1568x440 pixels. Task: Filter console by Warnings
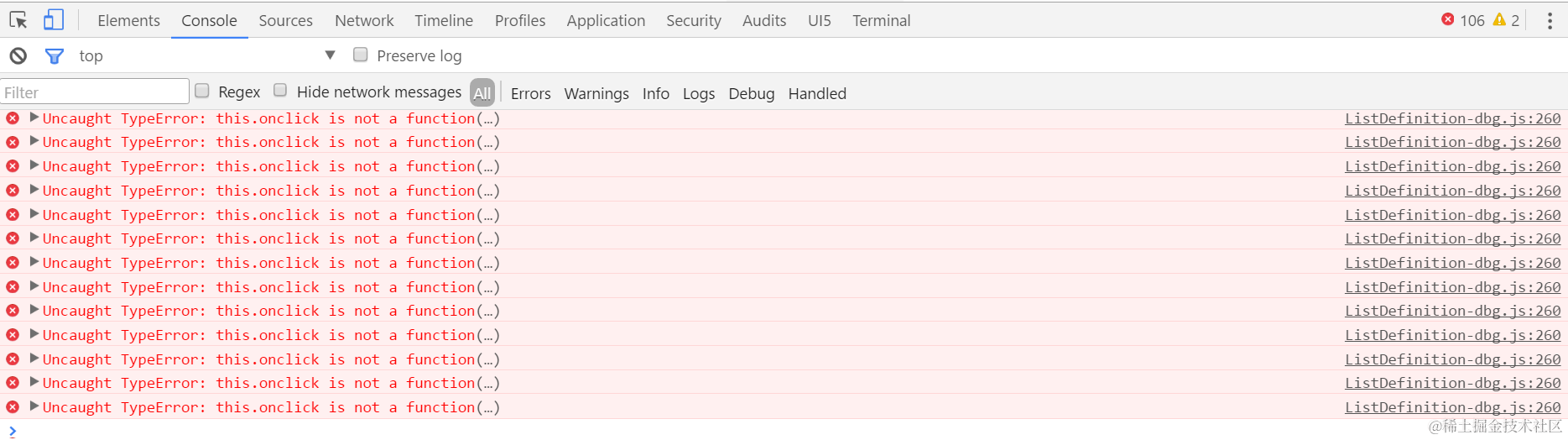pyautogui.click(x=596, y=93)
